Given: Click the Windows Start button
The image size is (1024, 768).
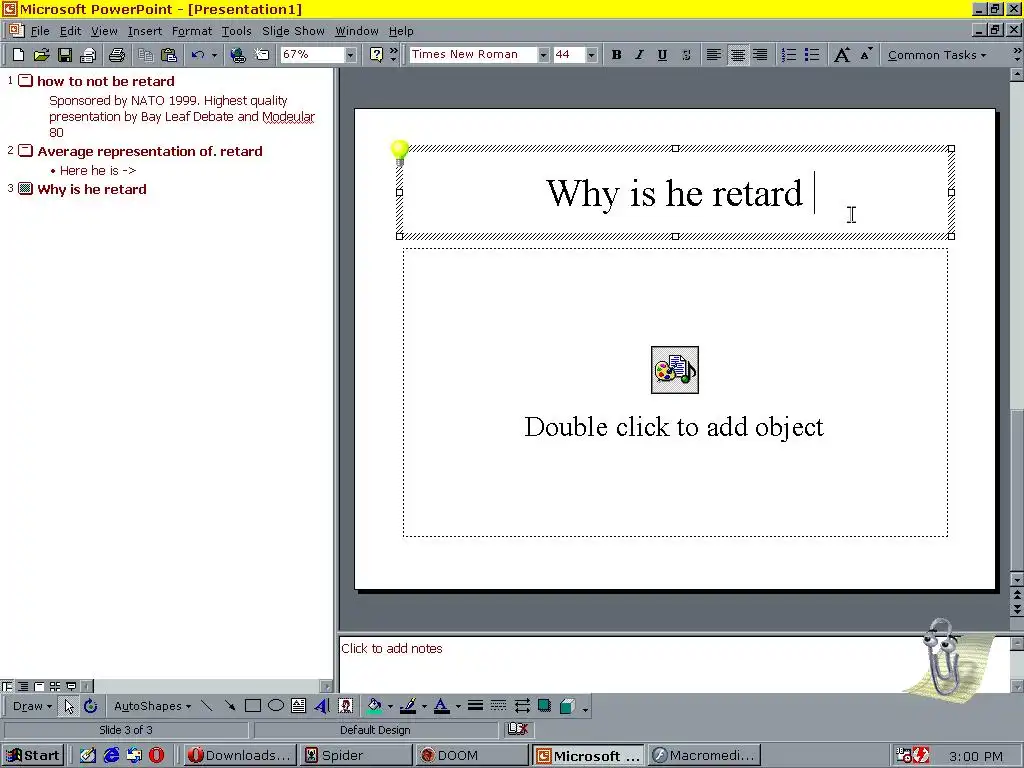Looking at the screenshot, I should tap(34, 755).
